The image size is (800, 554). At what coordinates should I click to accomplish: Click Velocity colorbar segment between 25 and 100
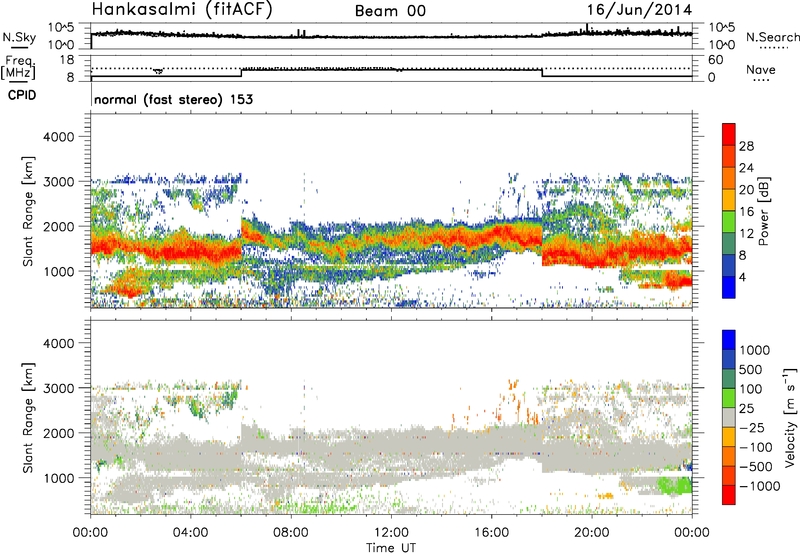[729, 398]
